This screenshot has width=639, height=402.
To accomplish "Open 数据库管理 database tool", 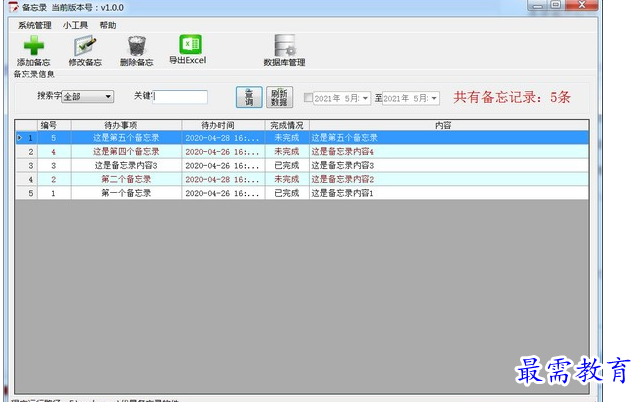I will coord(284,45).
